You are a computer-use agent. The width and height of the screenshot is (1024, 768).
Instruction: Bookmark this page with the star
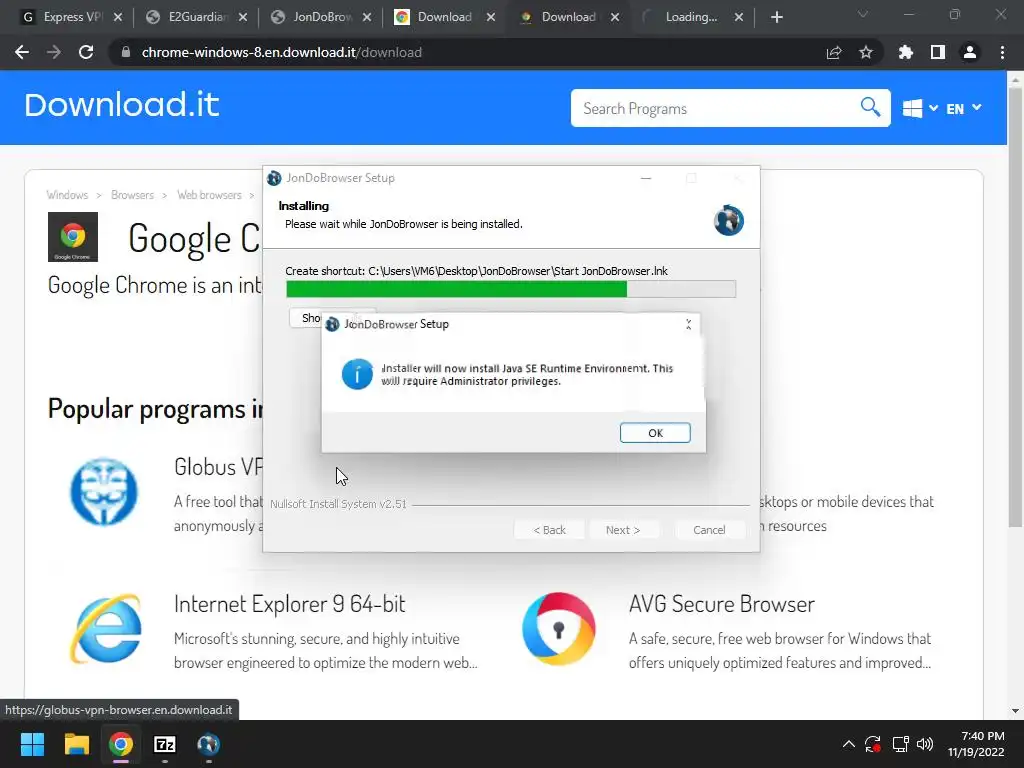pyautogui.click(x=866, y=52)
